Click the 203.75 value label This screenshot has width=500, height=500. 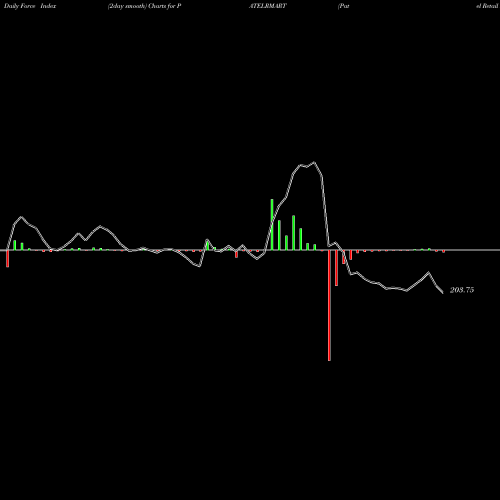pos(462,290)
